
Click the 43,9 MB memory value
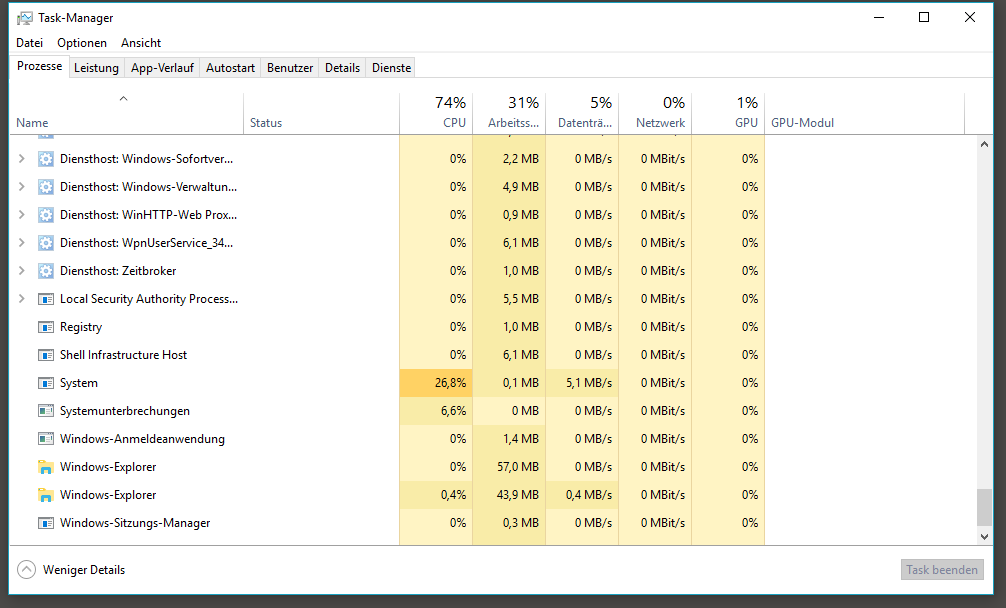518,495
